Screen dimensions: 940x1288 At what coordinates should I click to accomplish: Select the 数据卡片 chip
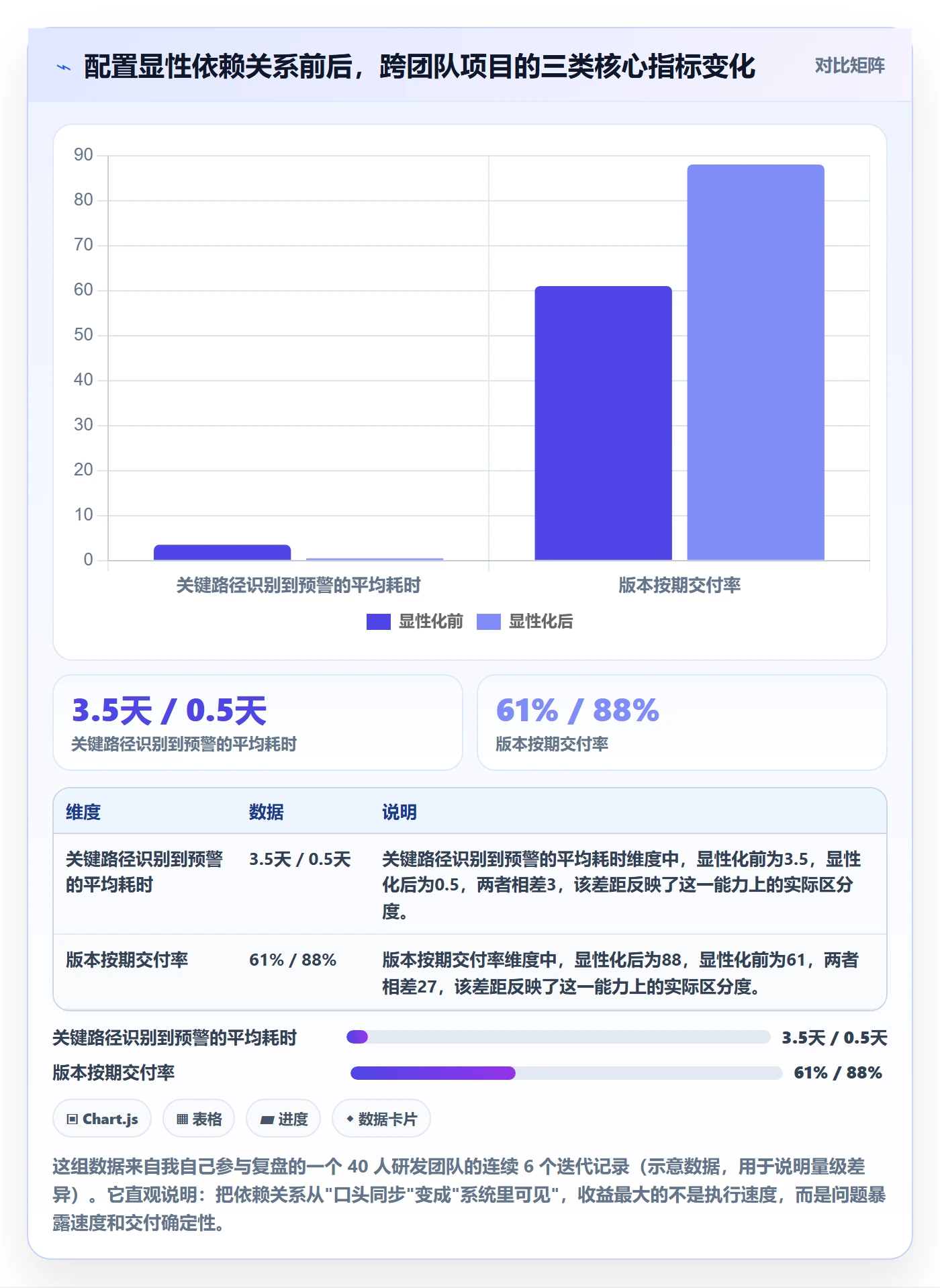[x=381, y=1119]
